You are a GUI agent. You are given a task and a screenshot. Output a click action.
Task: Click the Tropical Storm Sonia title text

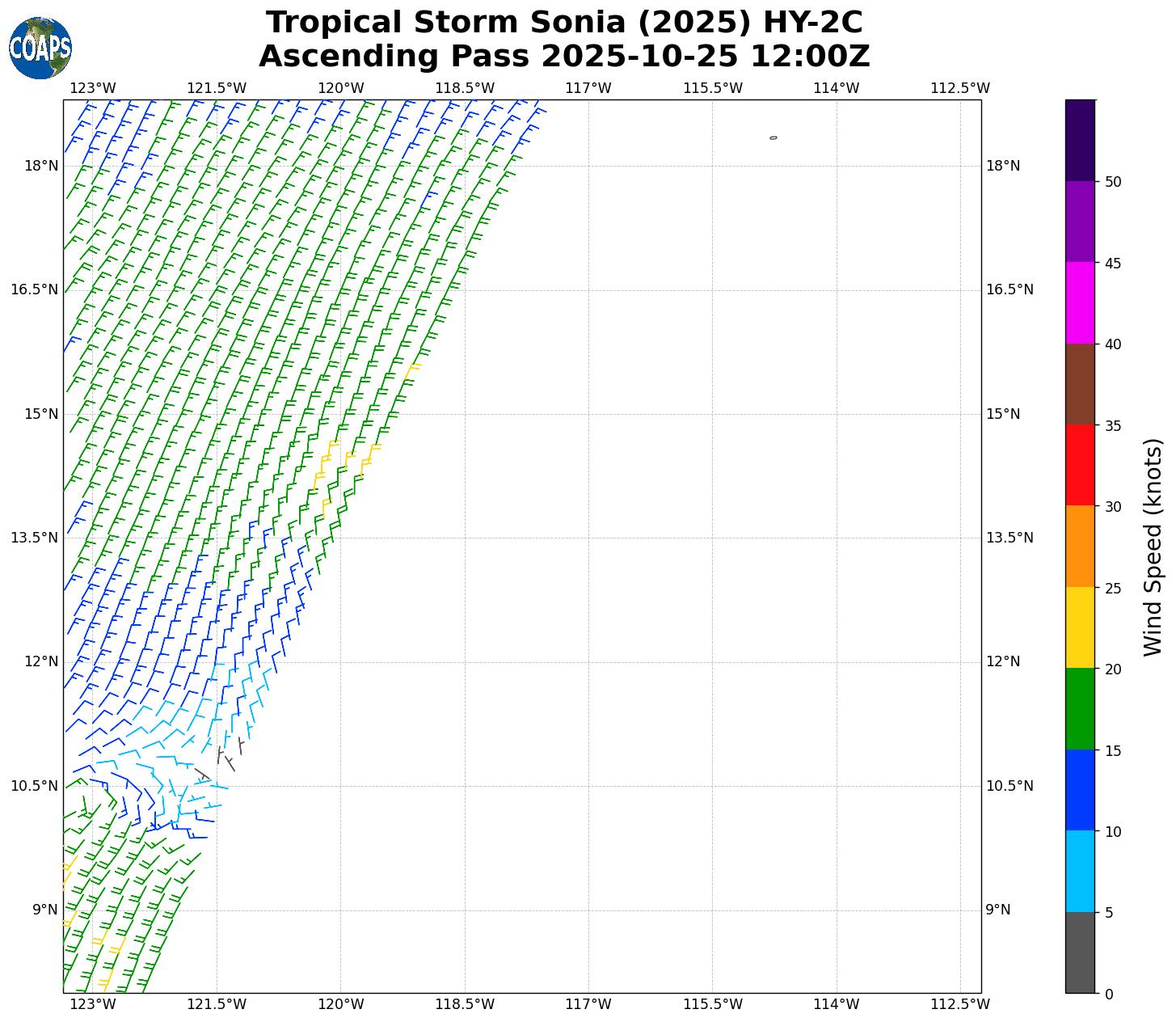[564, 23]
